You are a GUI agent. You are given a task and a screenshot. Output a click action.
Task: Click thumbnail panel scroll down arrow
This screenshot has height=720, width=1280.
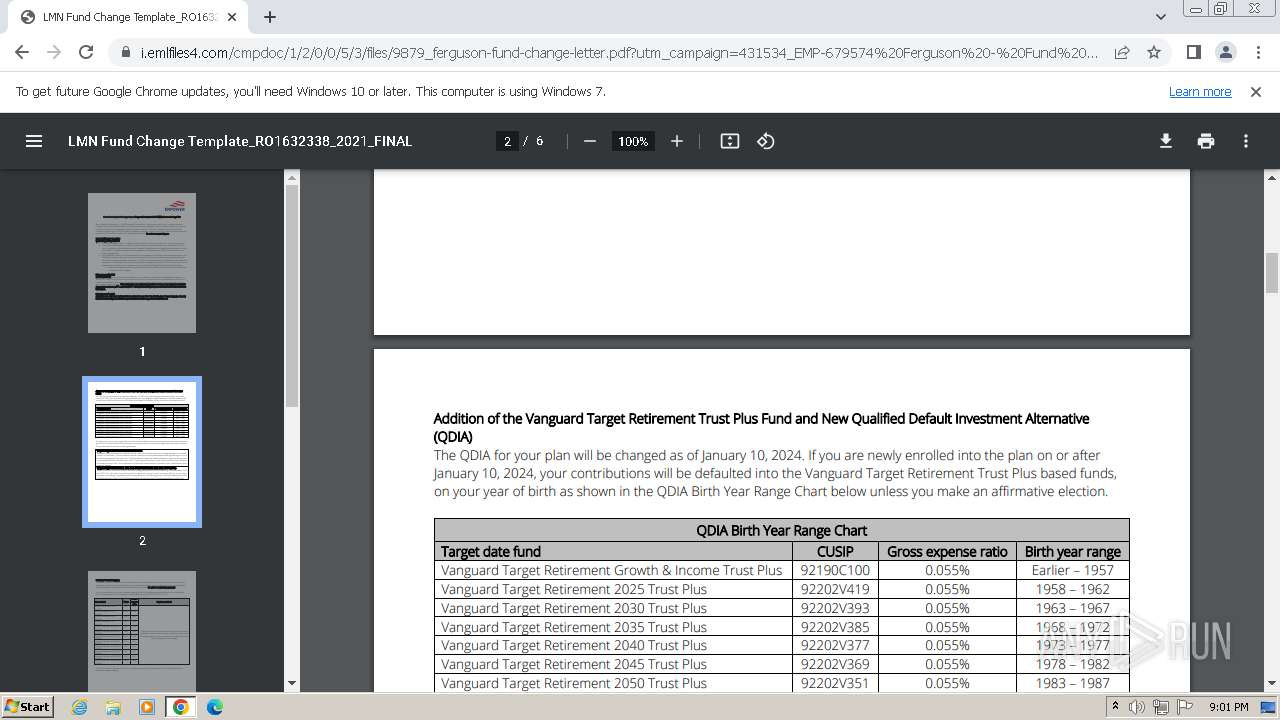tap(292, 684)
